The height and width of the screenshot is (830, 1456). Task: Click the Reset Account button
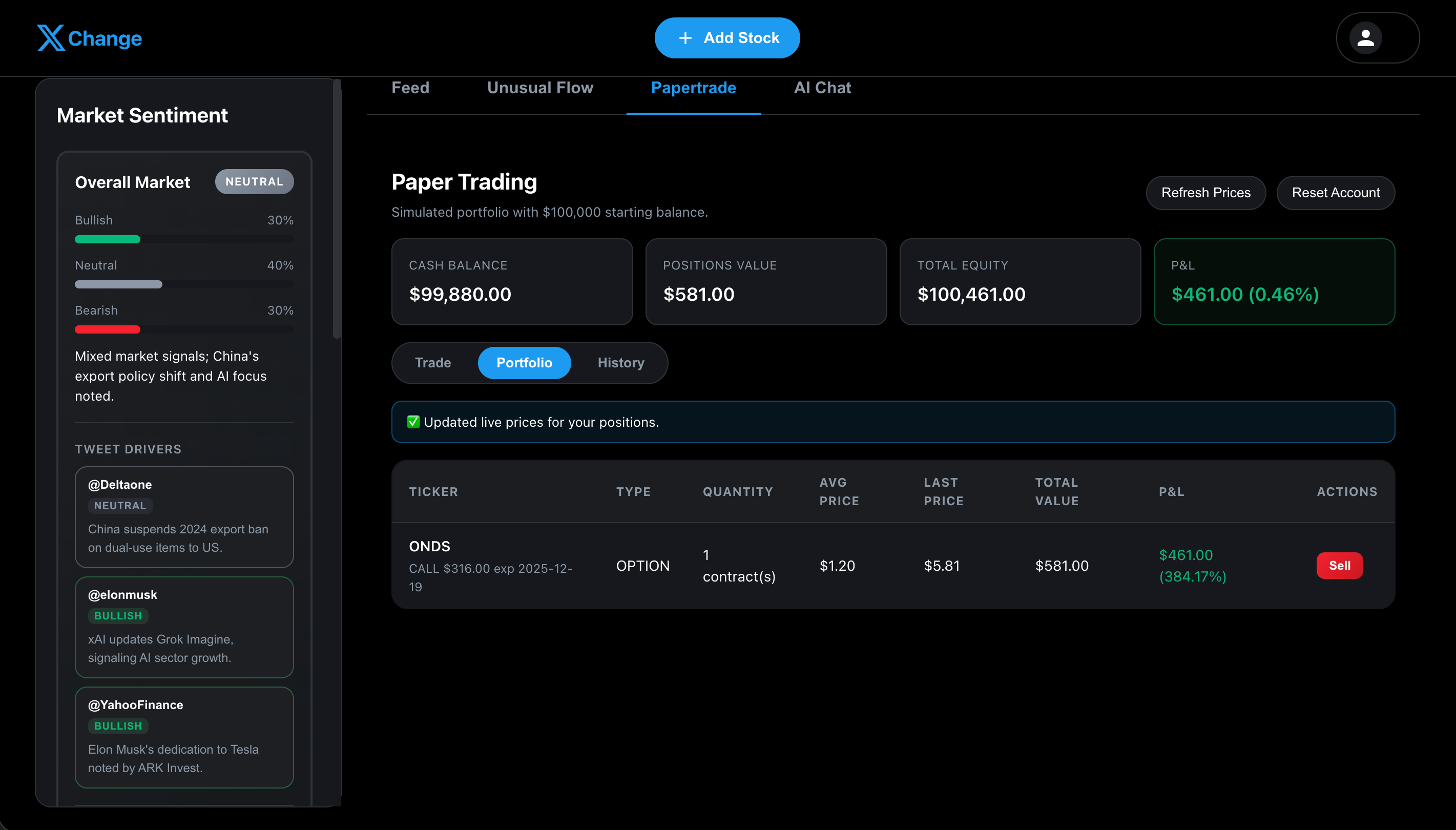(1335, 193)
